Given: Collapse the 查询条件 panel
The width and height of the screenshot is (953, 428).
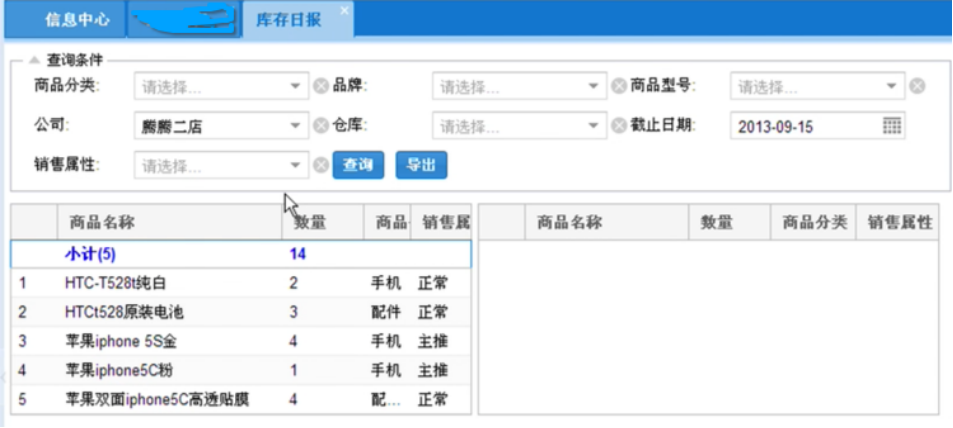Looking at the screenshot, I should [34, 60].
